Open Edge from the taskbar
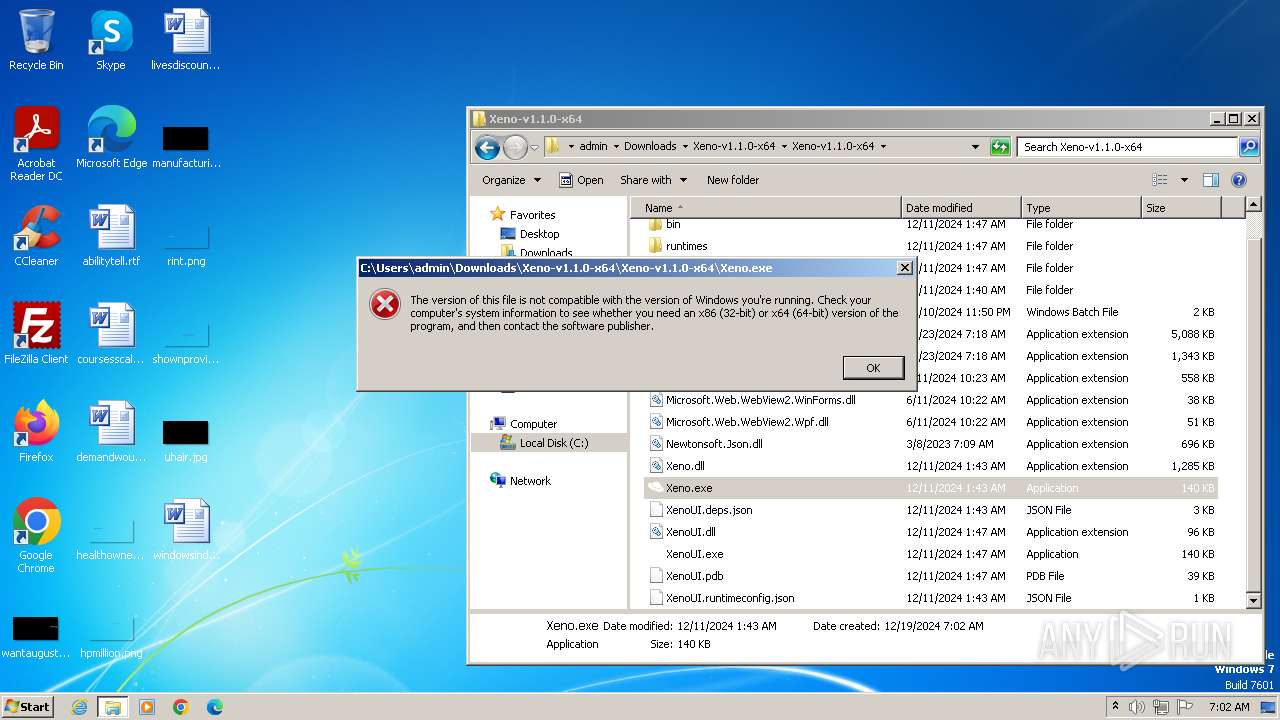Screen dimensions: 1280x720 coord(215,707)
